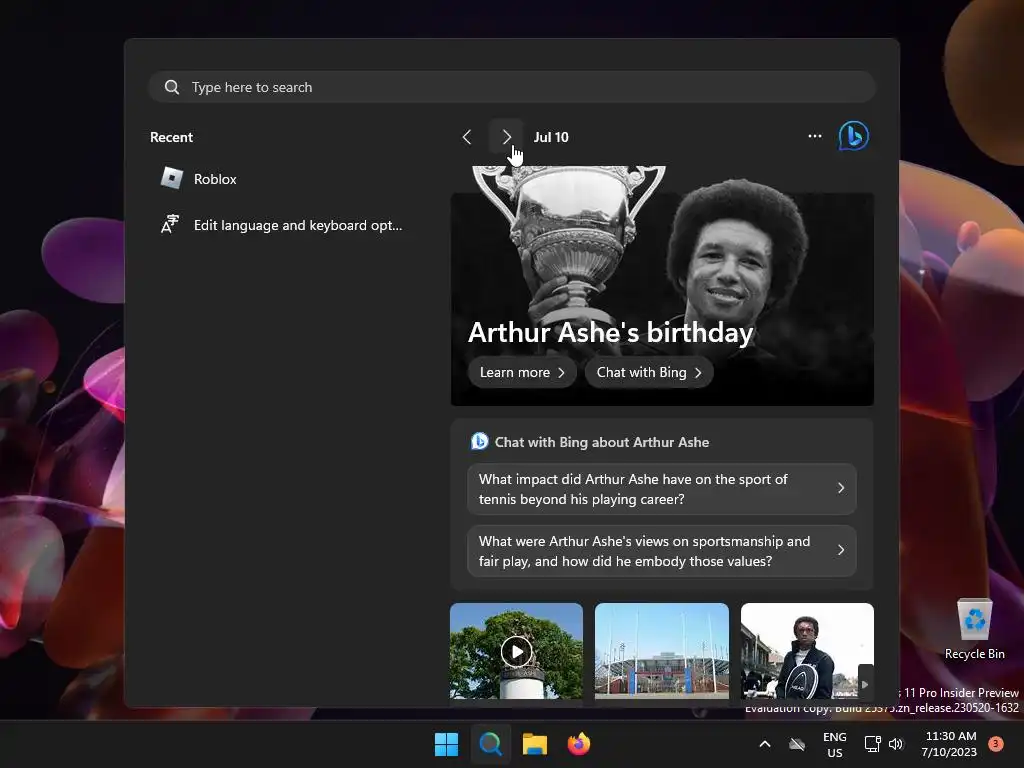Click the taskbar Search icon

(490, 744)
